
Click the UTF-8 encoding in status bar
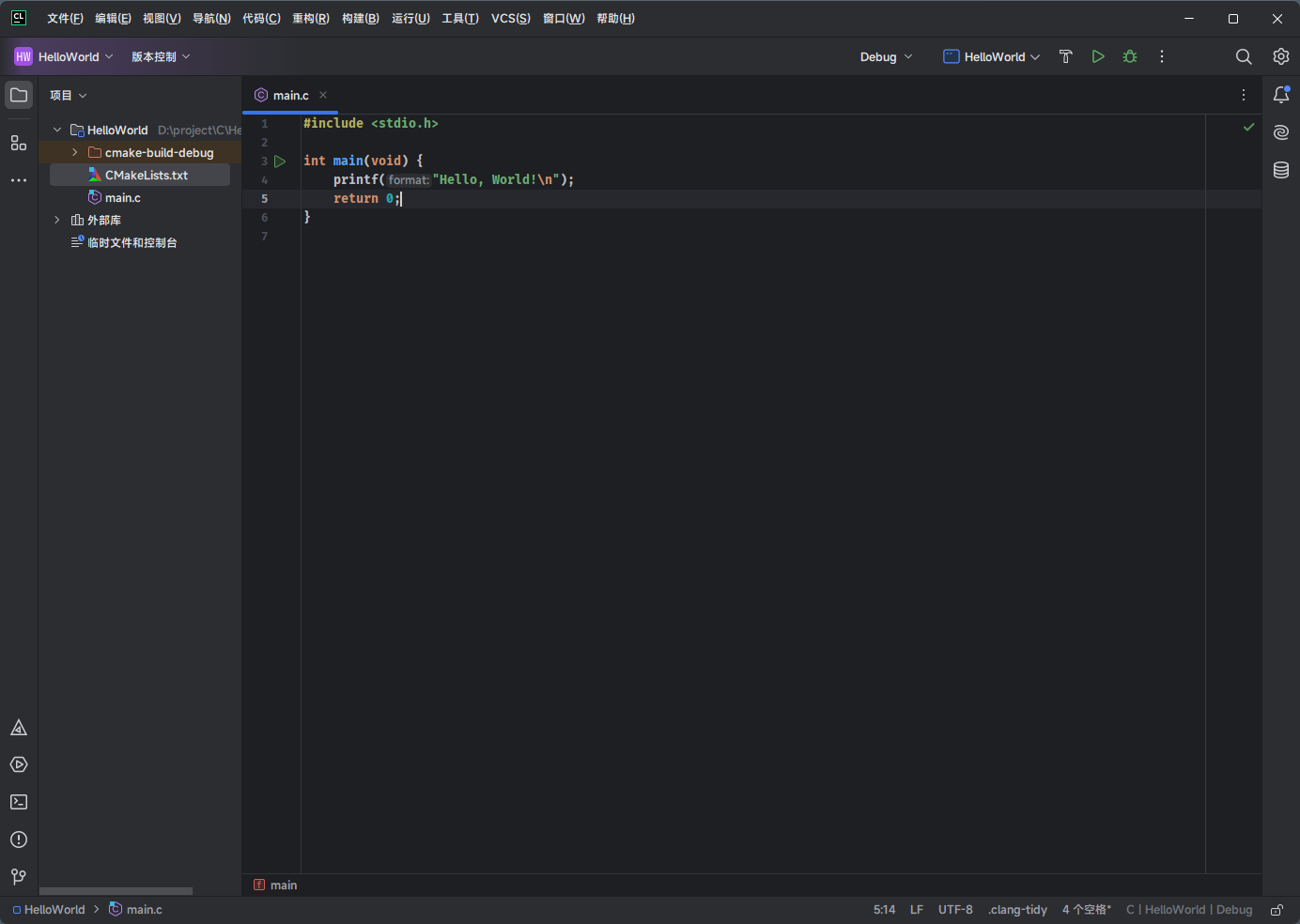955,910
